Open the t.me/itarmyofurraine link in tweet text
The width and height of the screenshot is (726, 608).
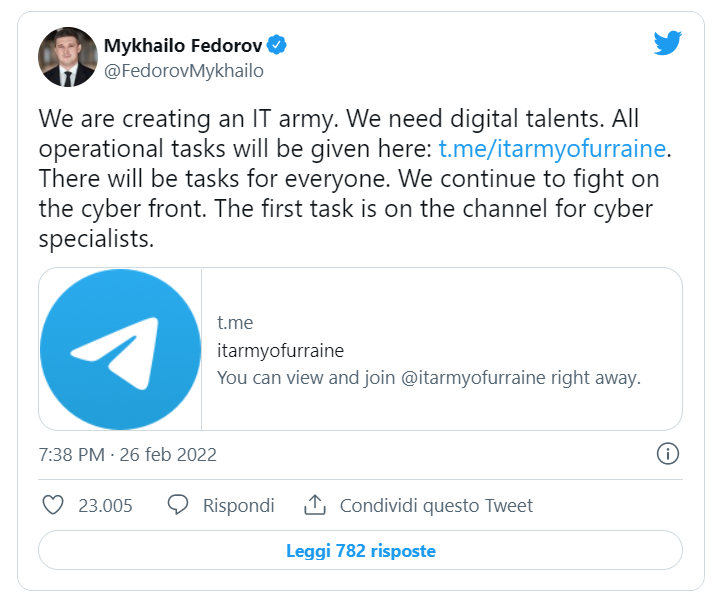click(552, 150)
